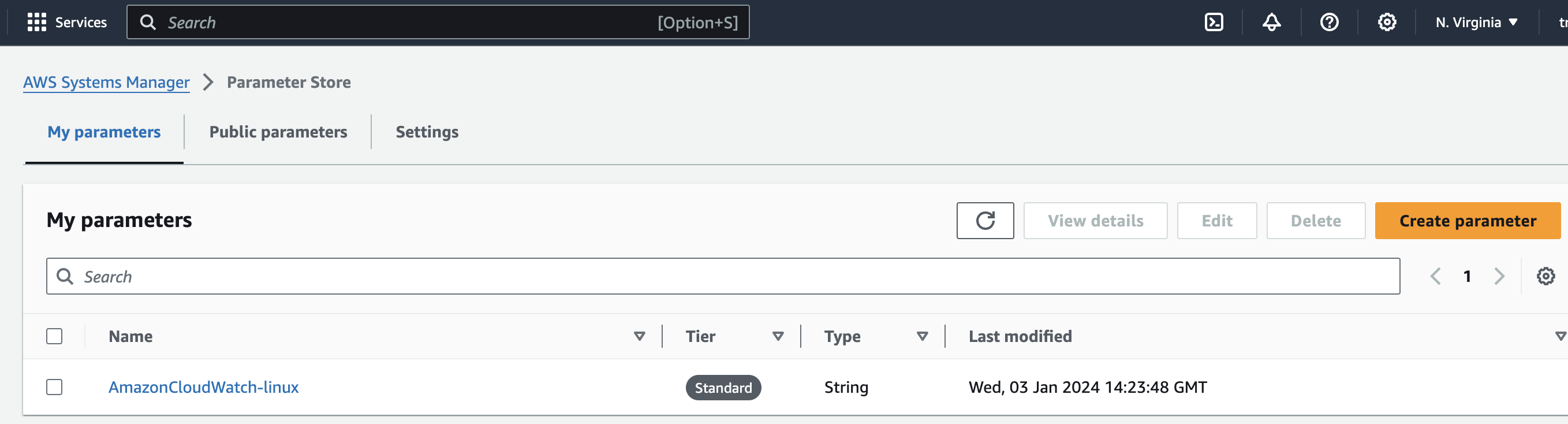
Task: Open the AmazonCloudWatch-linux parameter link
Action: point(203,388)
